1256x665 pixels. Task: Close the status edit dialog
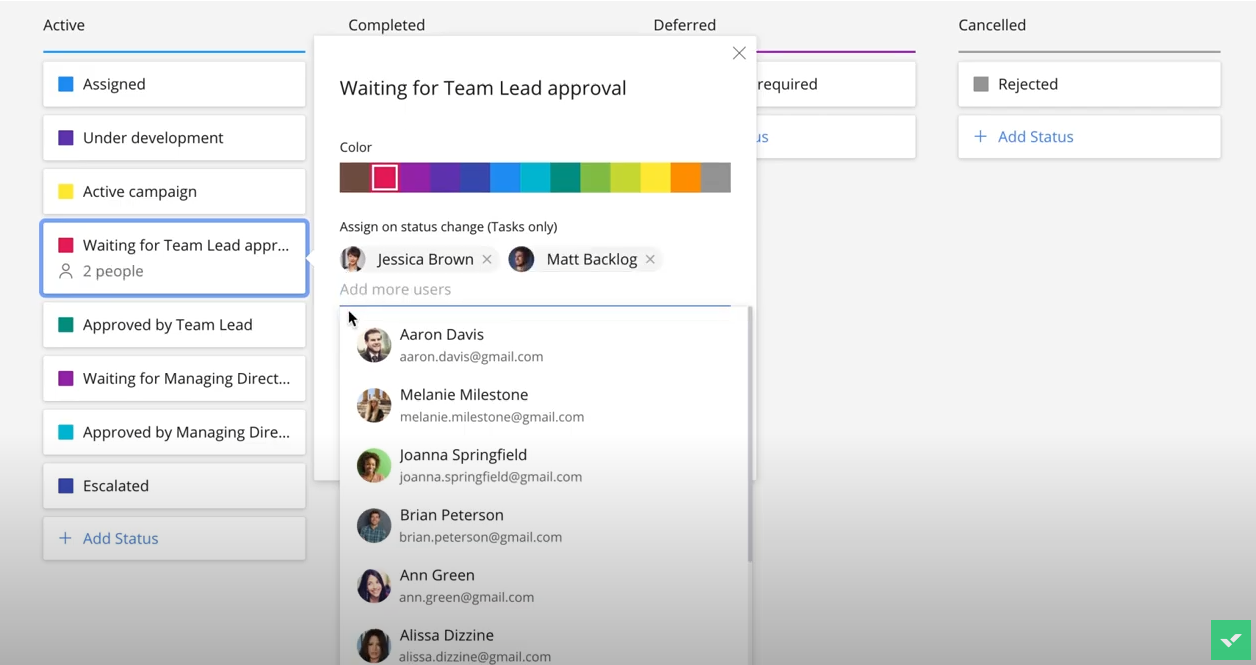tap(739, 53)
